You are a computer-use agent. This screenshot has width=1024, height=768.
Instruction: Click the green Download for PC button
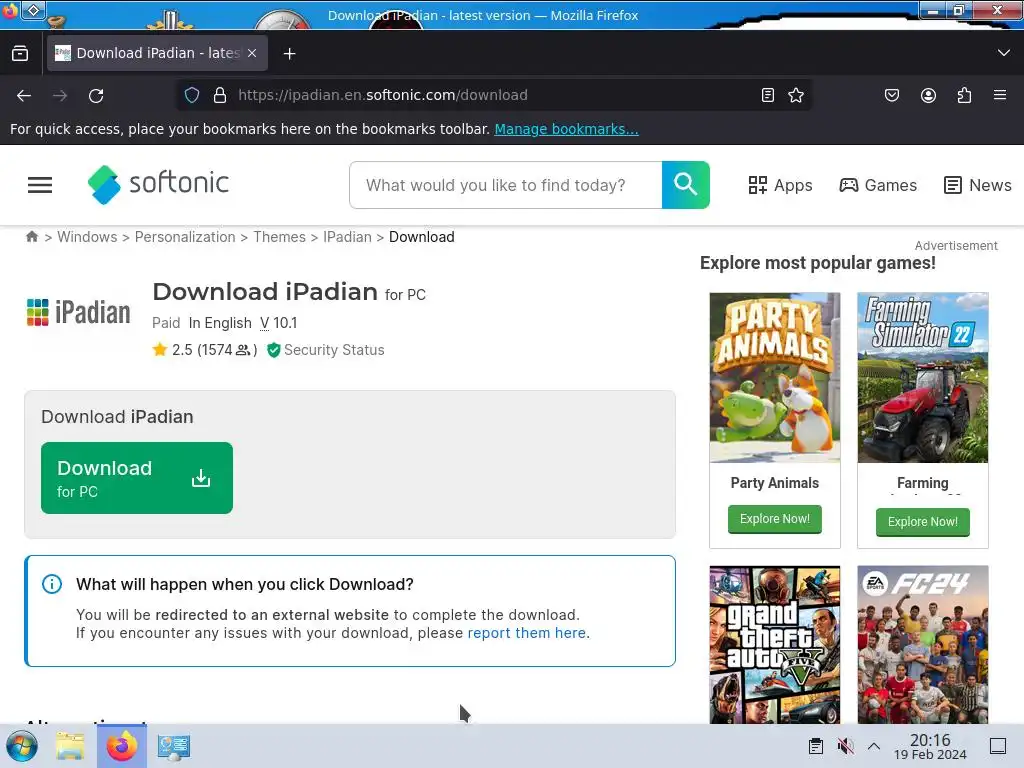pyautogui.click(x=136, y=478)
